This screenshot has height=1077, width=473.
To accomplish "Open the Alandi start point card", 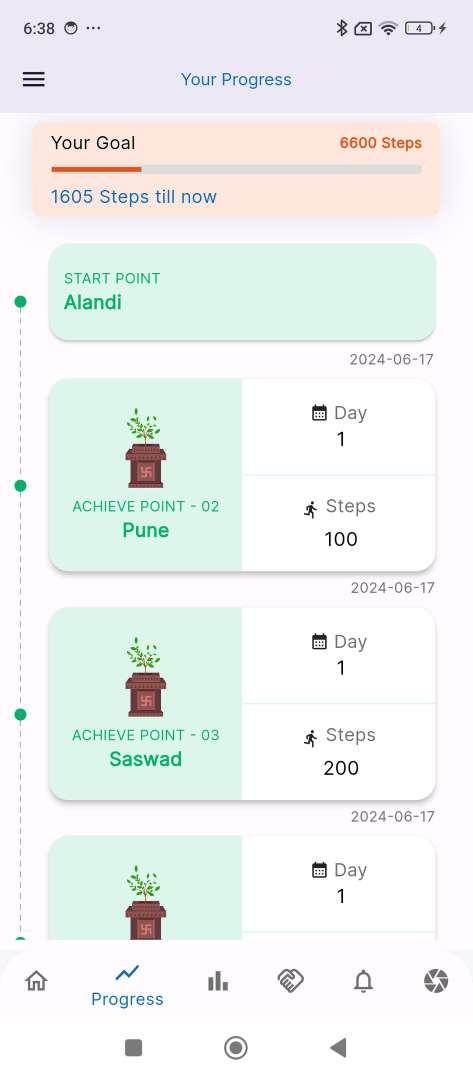I will (242, 292).
